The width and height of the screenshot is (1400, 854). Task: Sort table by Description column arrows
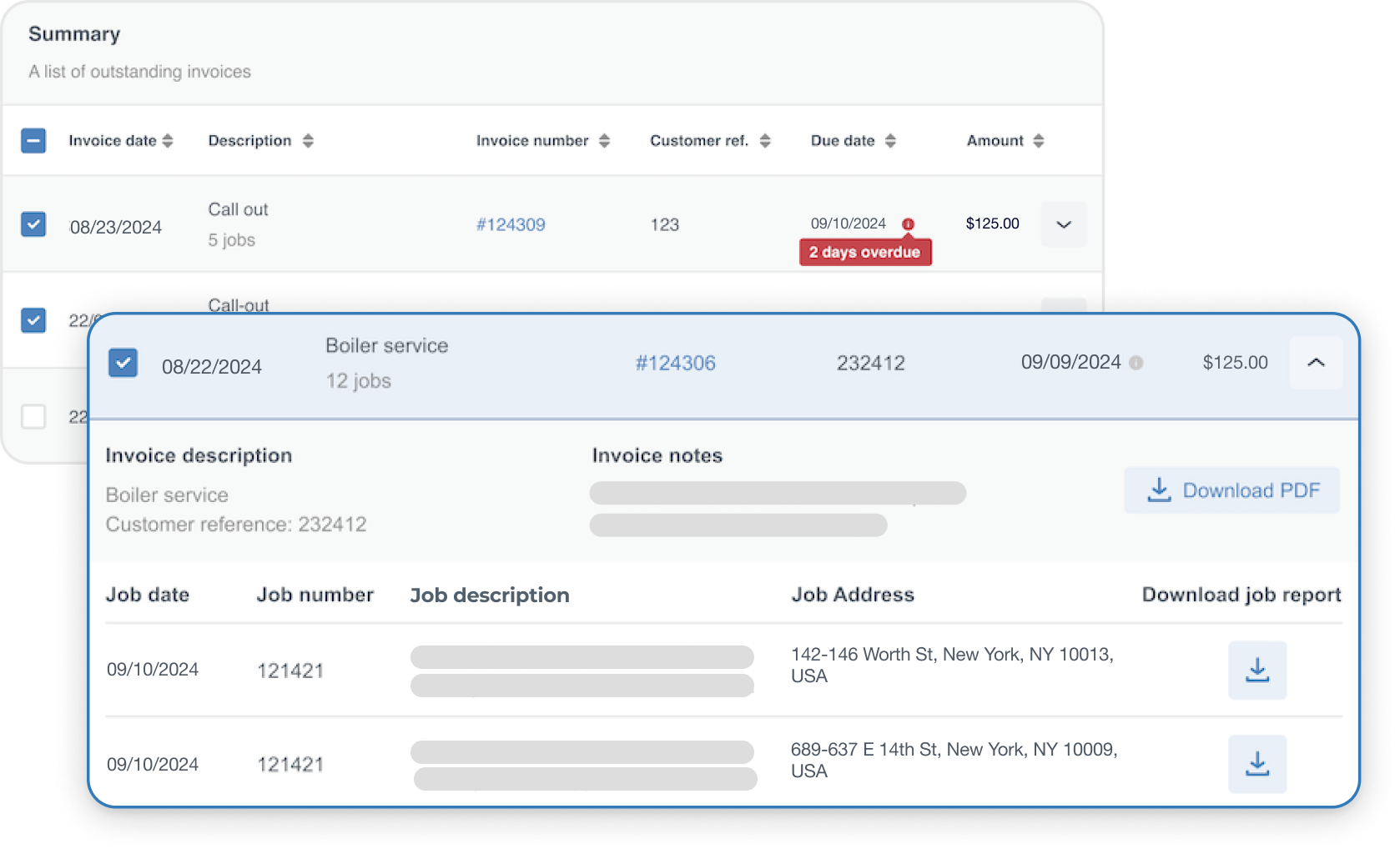[308, 141]
